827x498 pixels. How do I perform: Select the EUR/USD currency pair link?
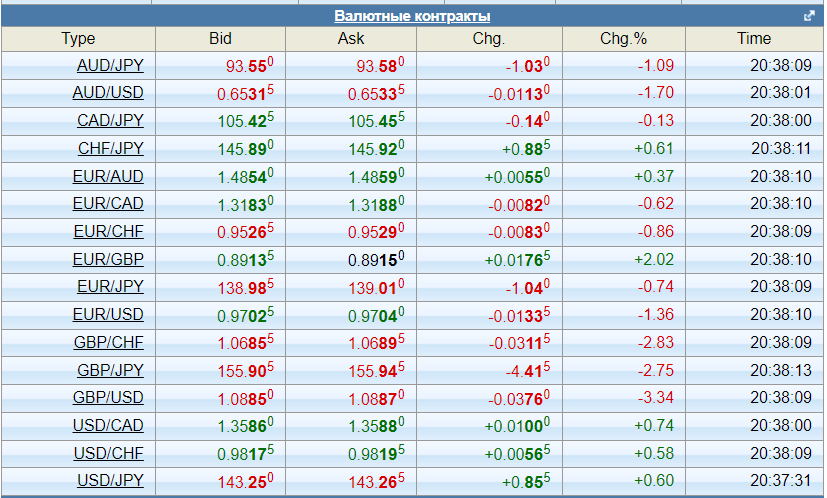108,314
